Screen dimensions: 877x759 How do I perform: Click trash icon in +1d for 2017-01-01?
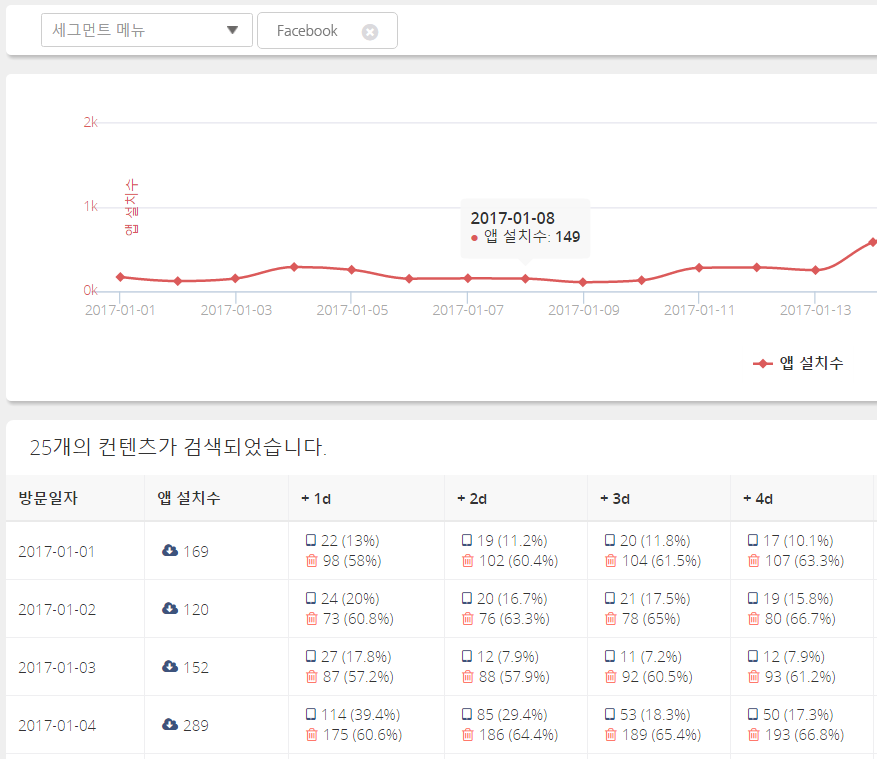(x=311, y=561)
